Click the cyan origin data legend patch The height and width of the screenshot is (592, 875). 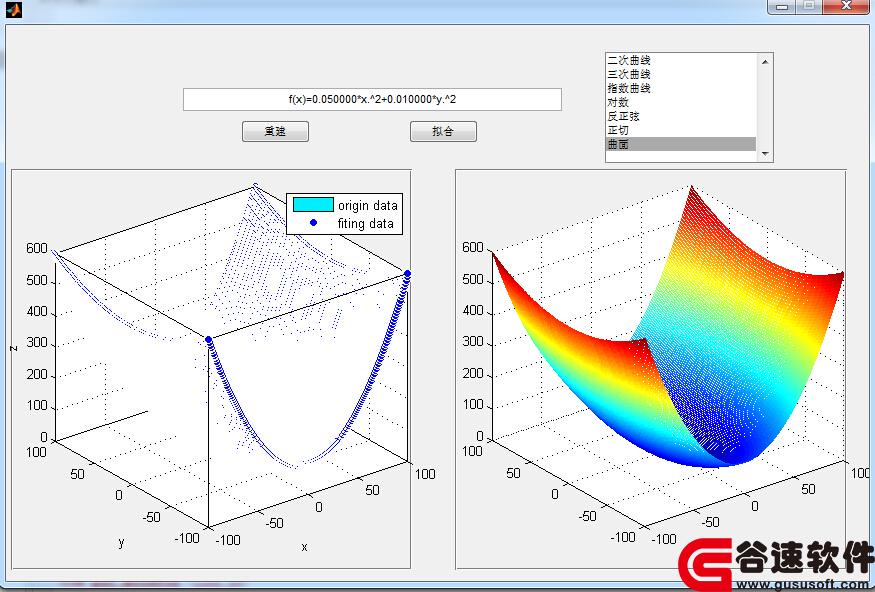click(x=313, y=205)
